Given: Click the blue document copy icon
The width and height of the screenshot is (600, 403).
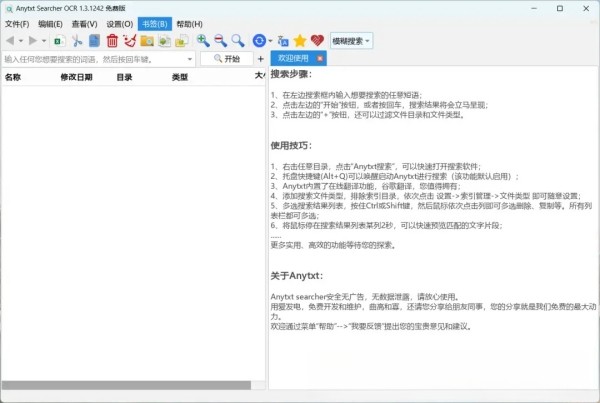Looking at the screenshot, I should coord(94,41).
